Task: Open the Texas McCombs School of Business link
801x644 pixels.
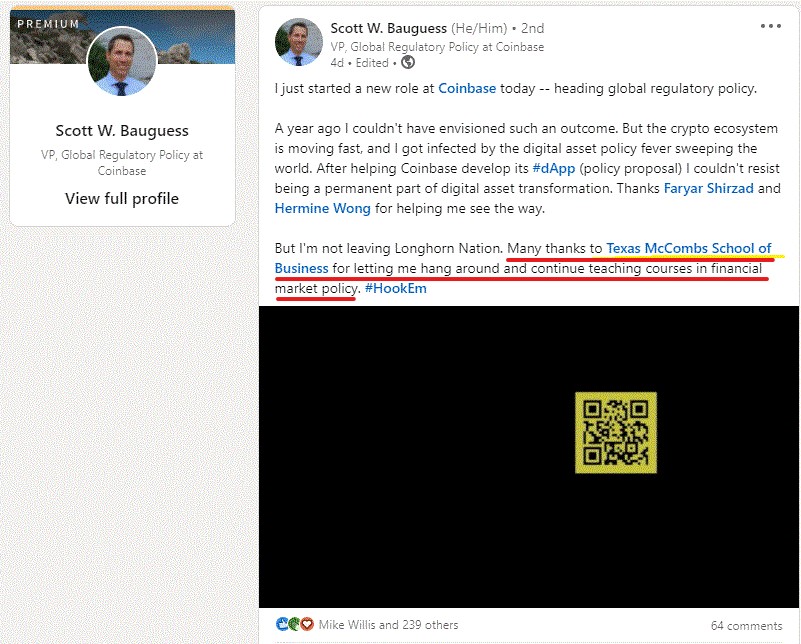Action: click(x=691, y=248)
